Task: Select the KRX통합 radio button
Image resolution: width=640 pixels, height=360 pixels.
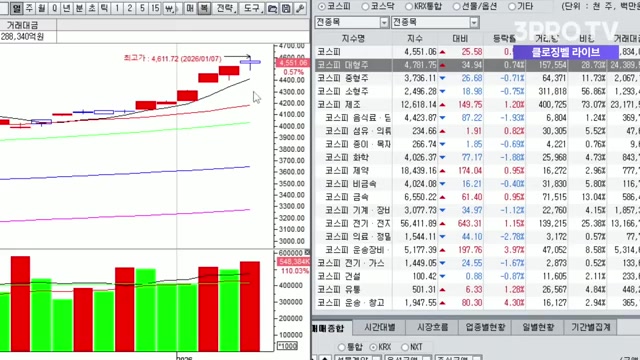Action: [x=409, y=7]
